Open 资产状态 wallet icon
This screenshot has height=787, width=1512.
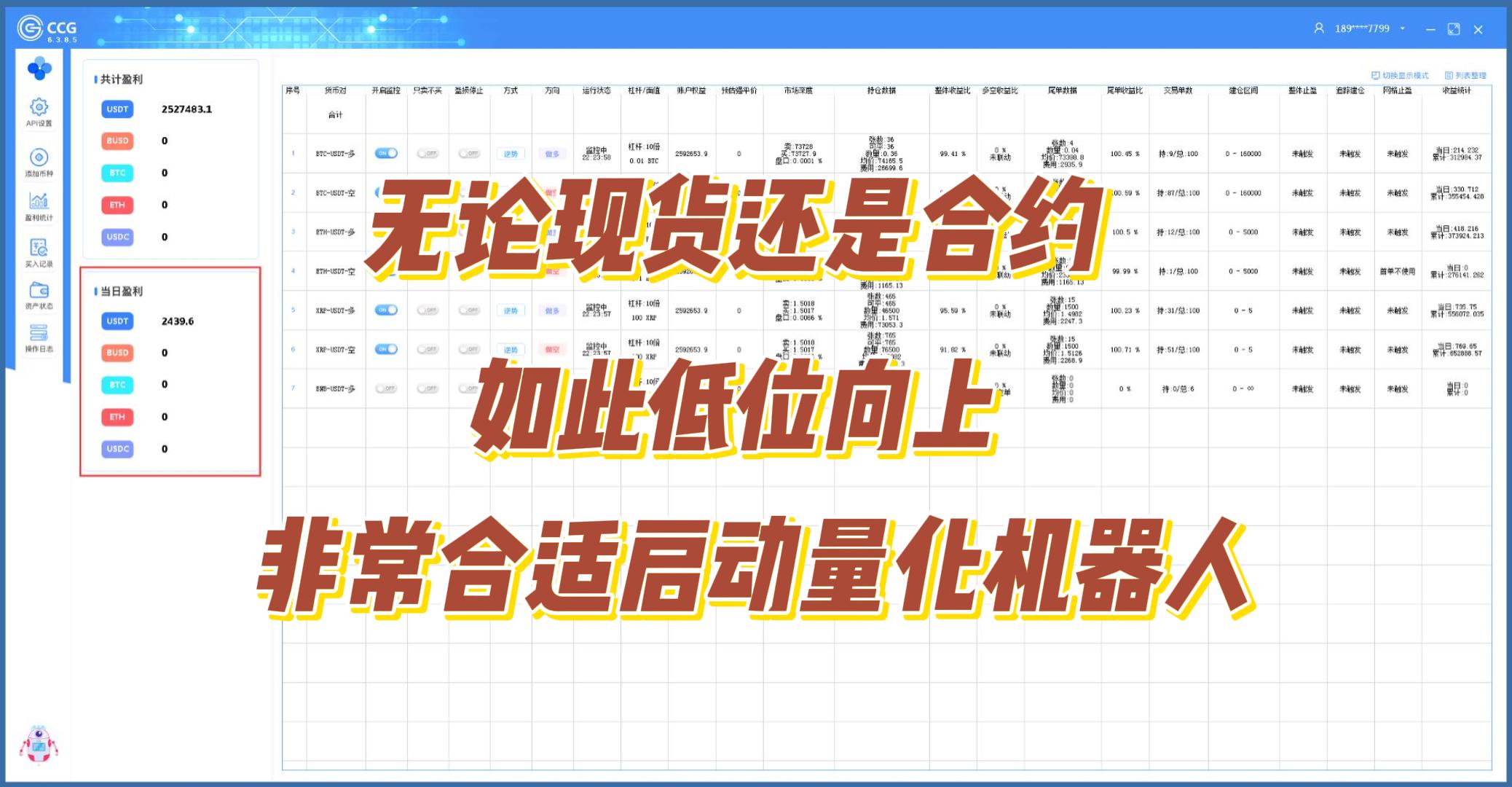click(x=39, y=291)
